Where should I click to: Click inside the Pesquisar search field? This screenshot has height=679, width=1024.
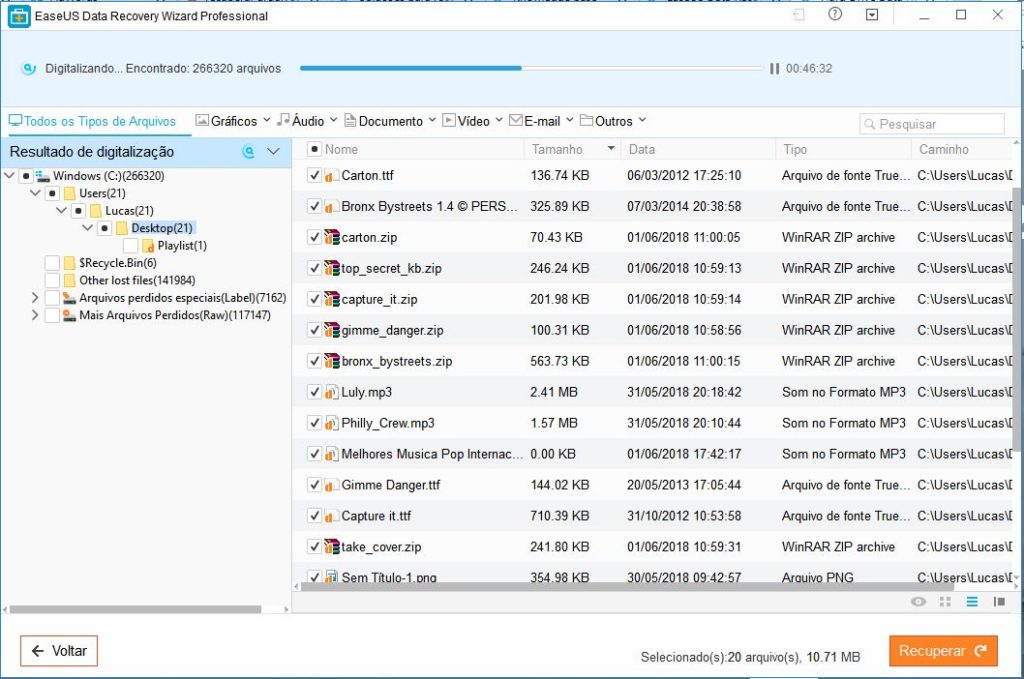click(932, 123)
